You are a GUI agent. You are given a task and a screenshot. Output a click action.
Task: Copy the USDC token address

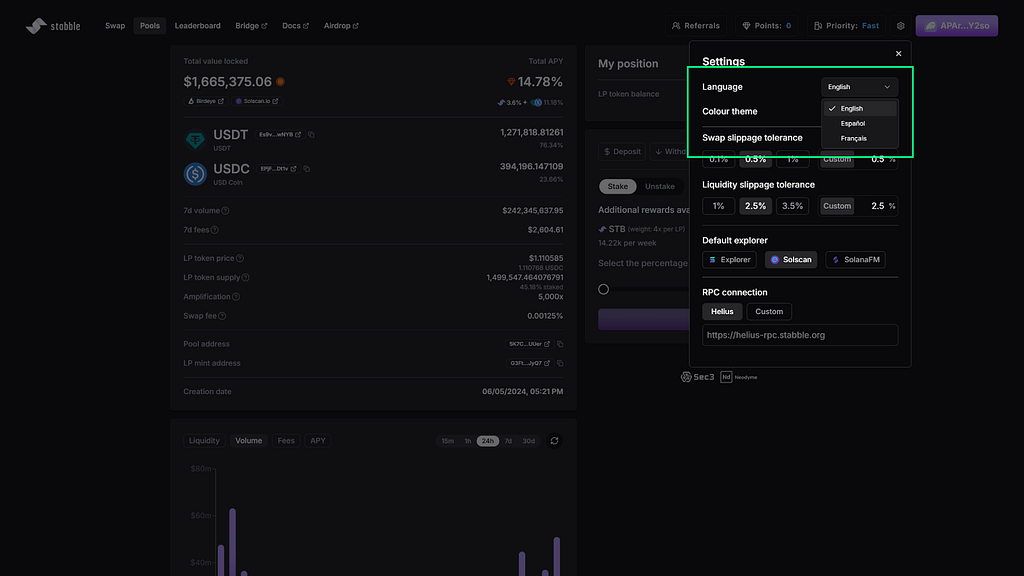(x=307, y=168)
